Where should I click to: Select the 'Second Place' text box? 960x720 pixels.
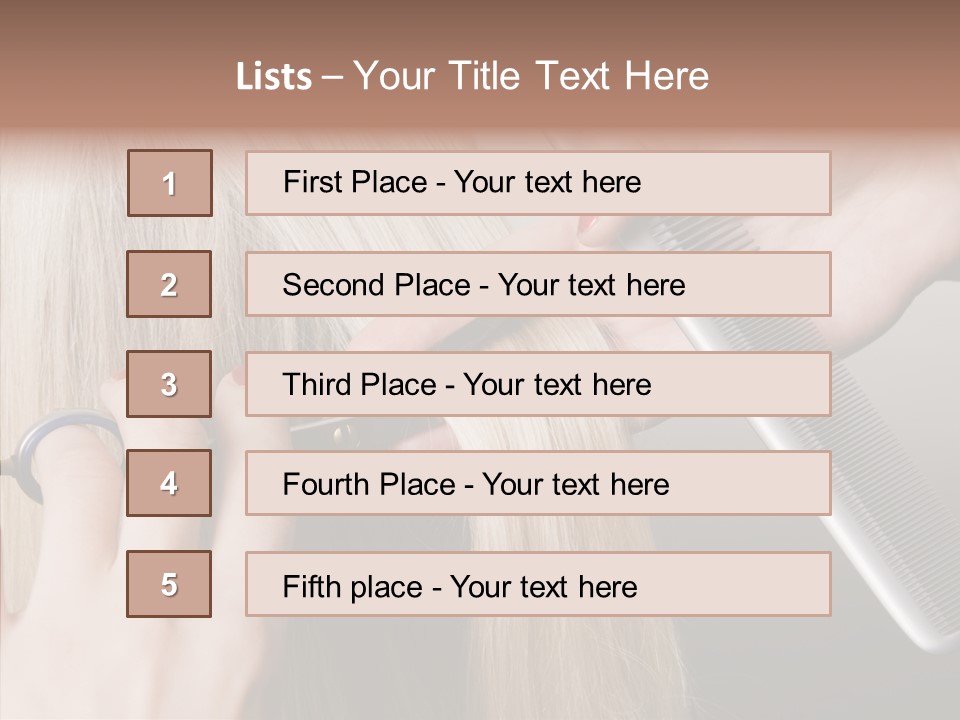pyautogui.click(x=538, y=284)
